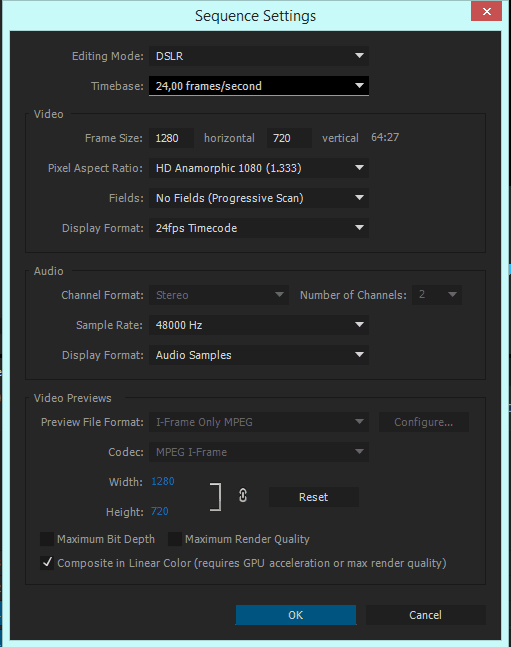Click the OK button
Viewport: 511px width, 647px height.
point(296,615)
